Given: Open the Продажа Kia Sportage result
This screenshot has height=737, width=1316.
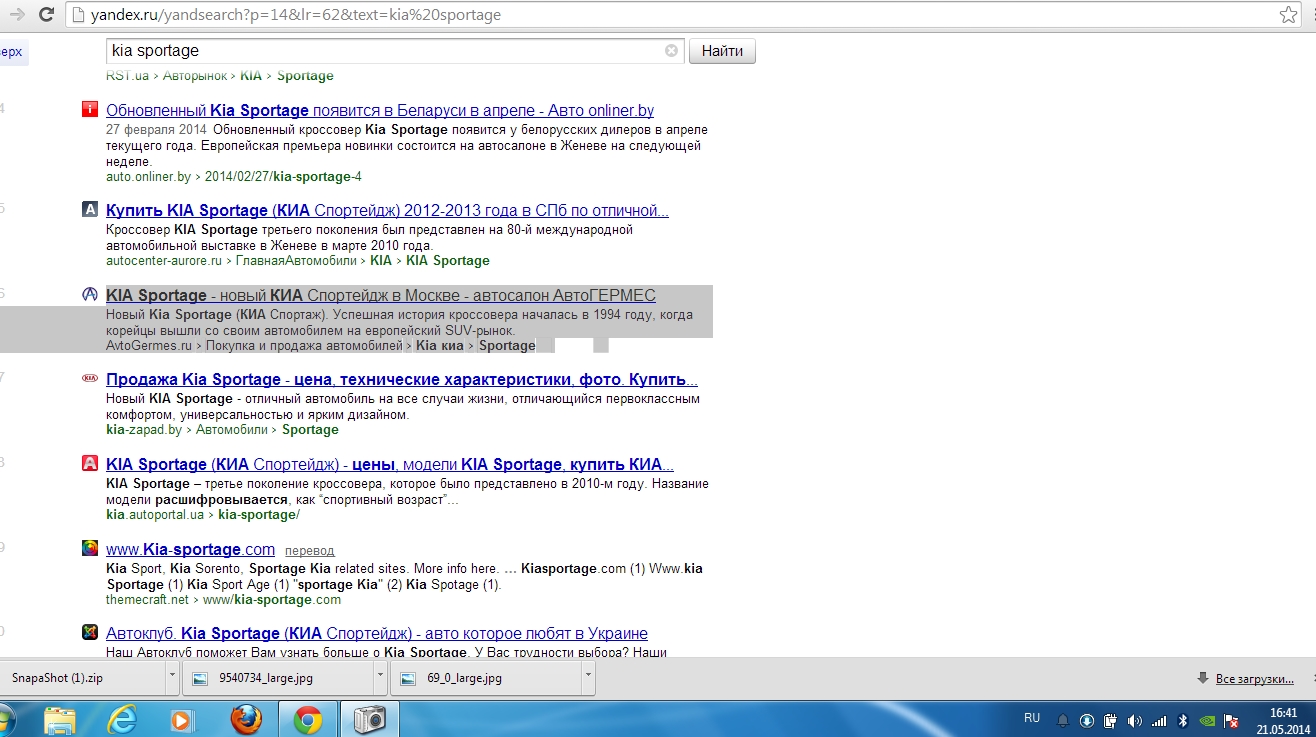Looking at the screenshot, I should (x=402, y=380).
